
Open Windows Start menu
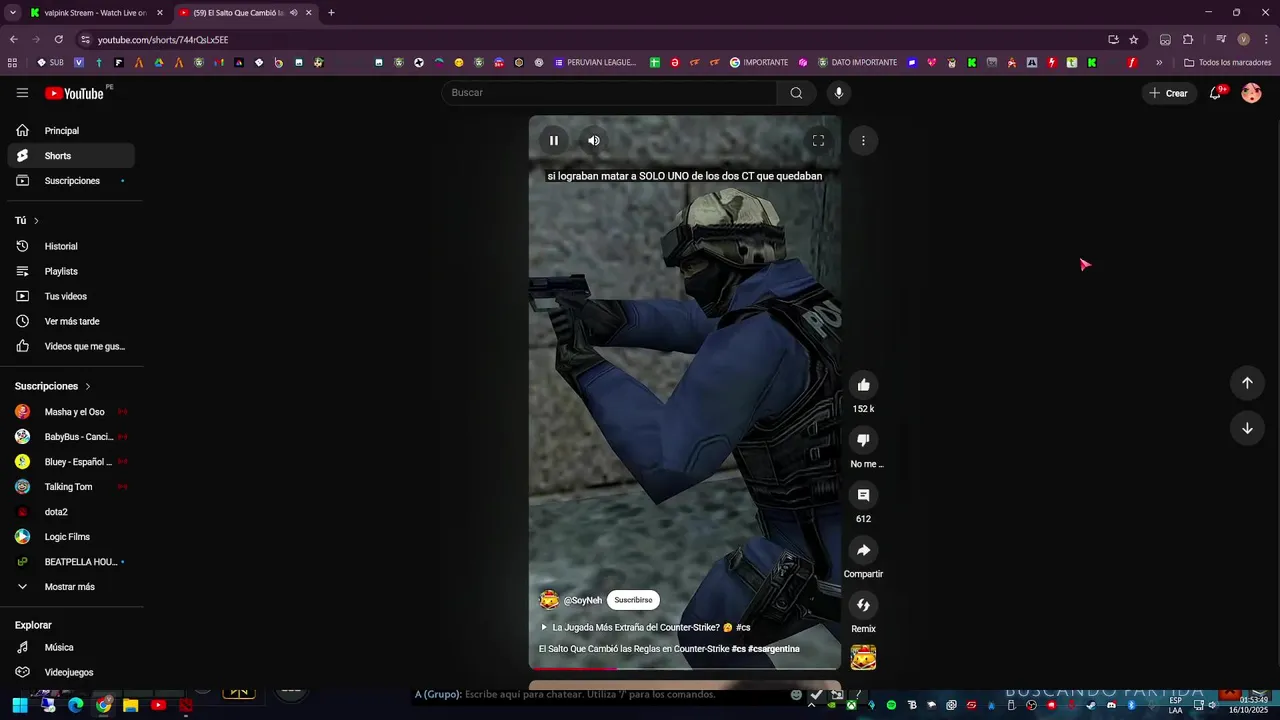click(19, 705)
